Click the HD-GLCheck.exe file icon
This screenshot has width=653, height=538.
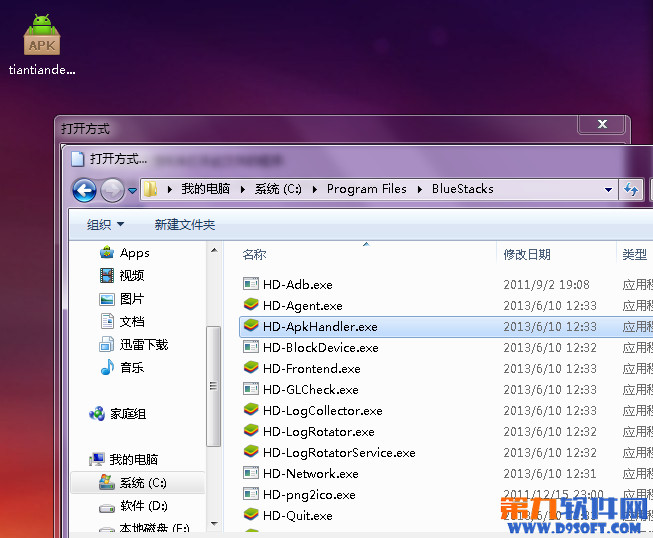[251, 389]
